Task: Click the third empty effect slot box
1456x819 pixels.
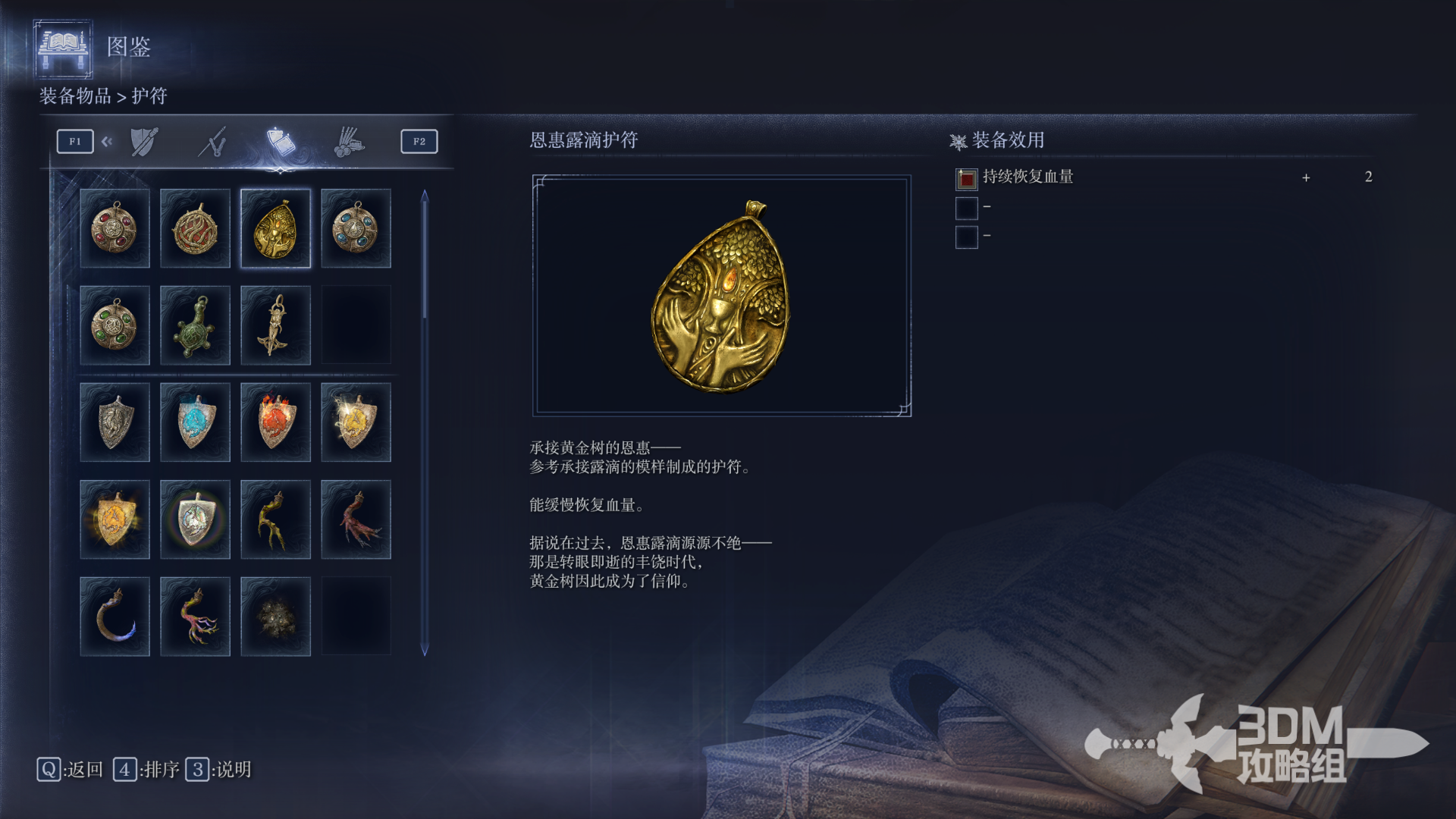Action: (966, 237)
